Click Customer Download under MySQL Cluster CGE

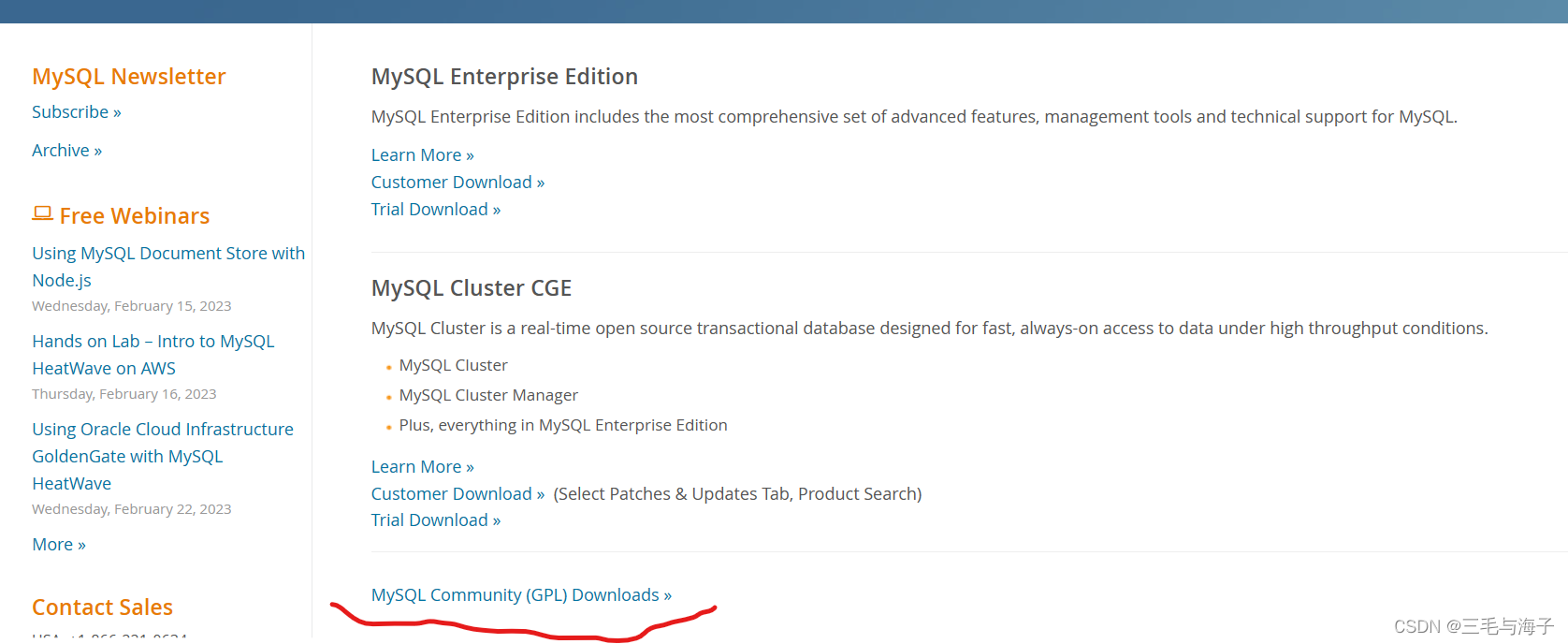(x=458, y=494)
